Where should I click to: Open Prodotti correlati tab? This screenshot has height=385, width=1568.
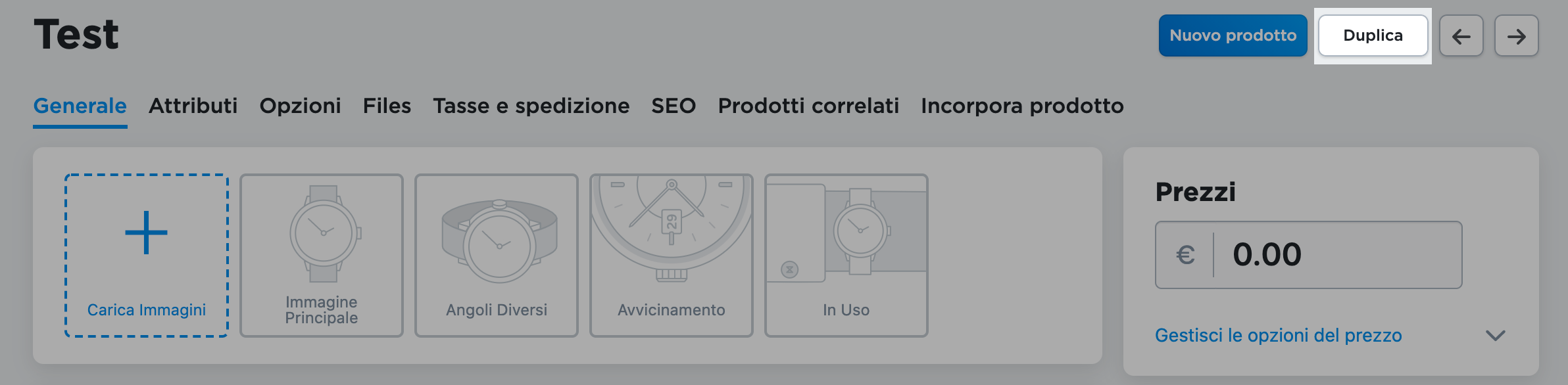808,106
